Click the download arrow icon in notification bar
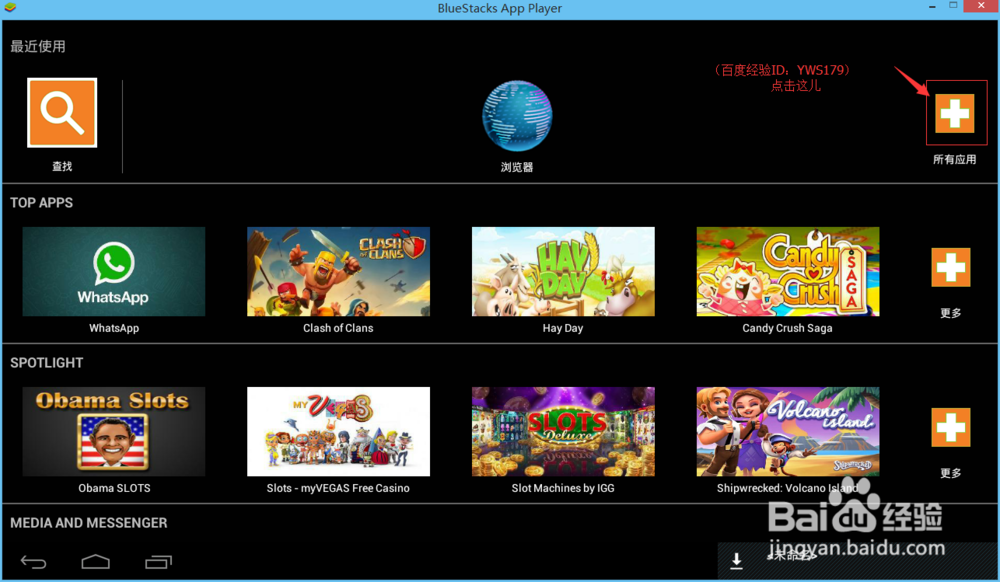The width and height of the screenshot is (1000, 582). tap(737, 560)
